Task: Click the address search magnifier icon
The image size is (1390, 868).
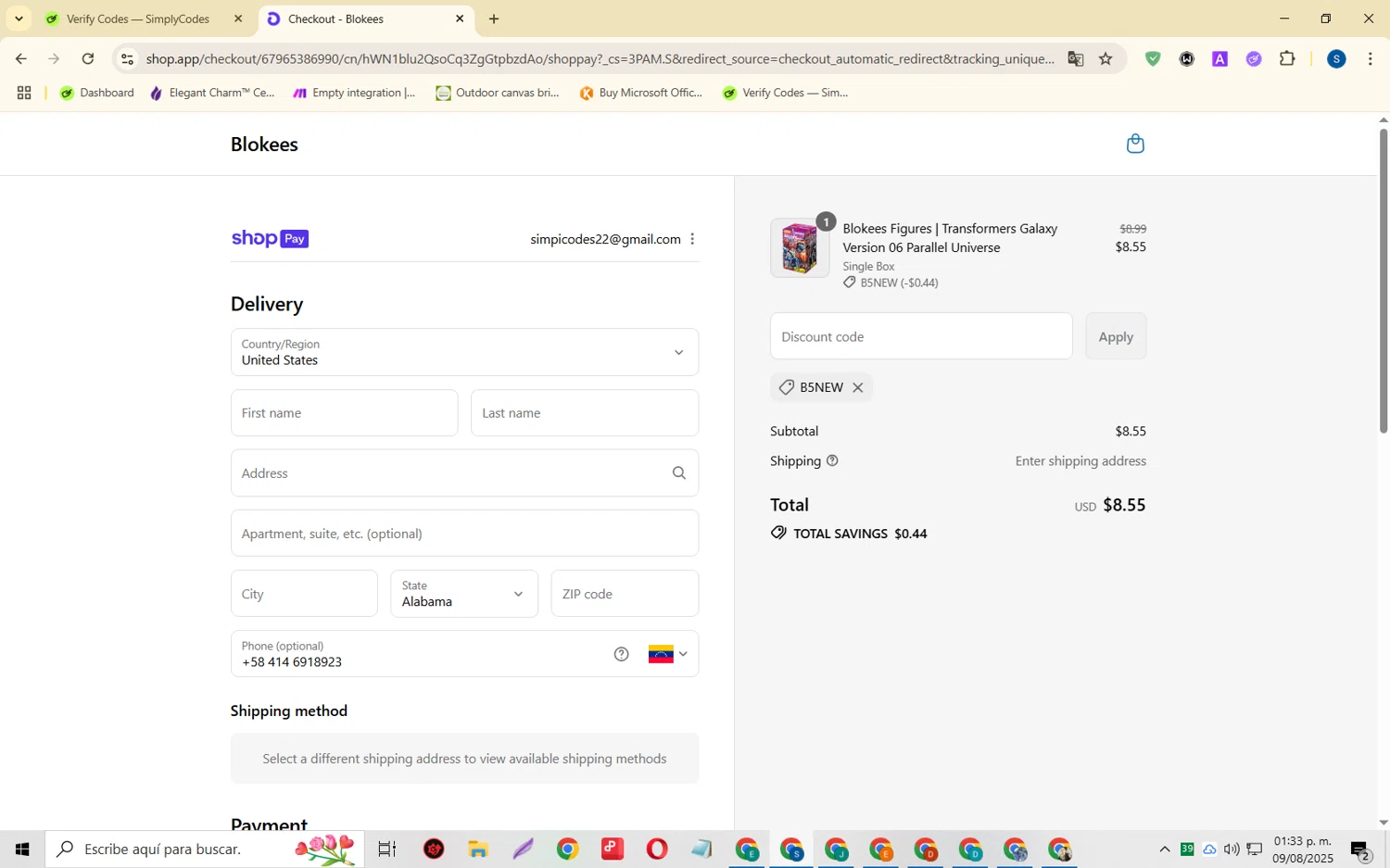Action: point(679,473)
